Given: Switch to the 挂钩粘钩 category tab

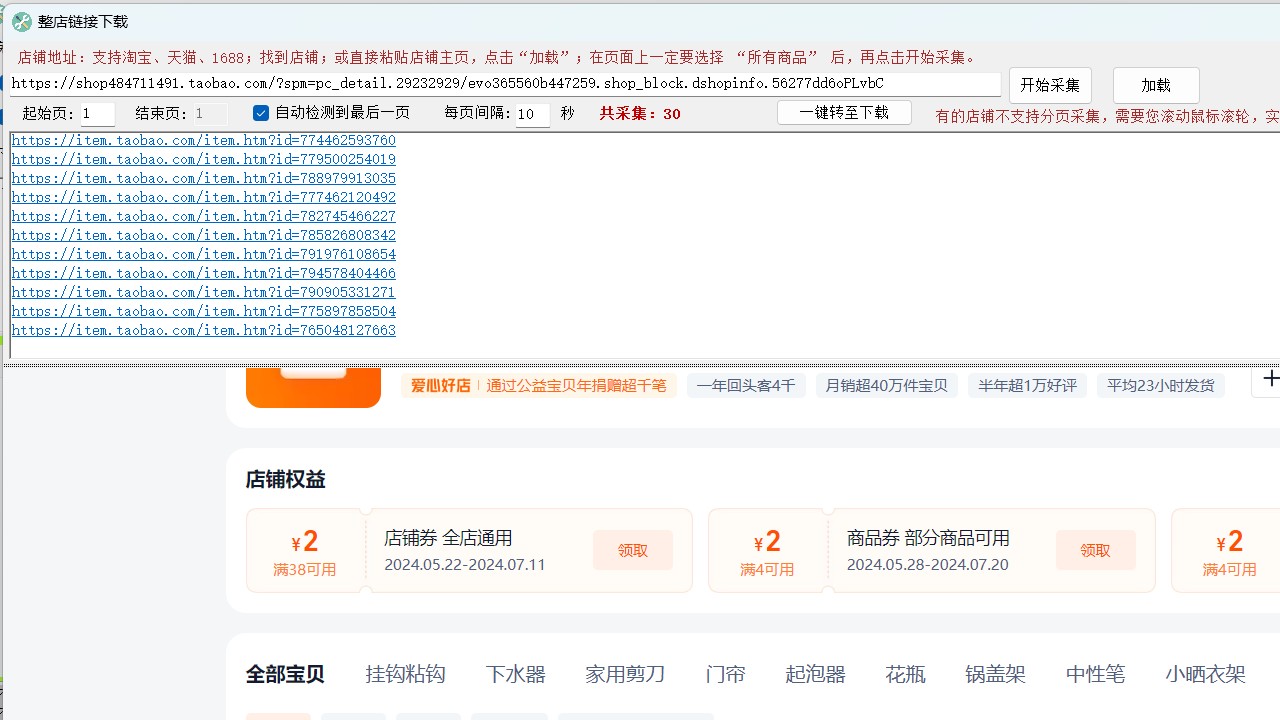Looking at the screenshot, I should coord(405,674).
